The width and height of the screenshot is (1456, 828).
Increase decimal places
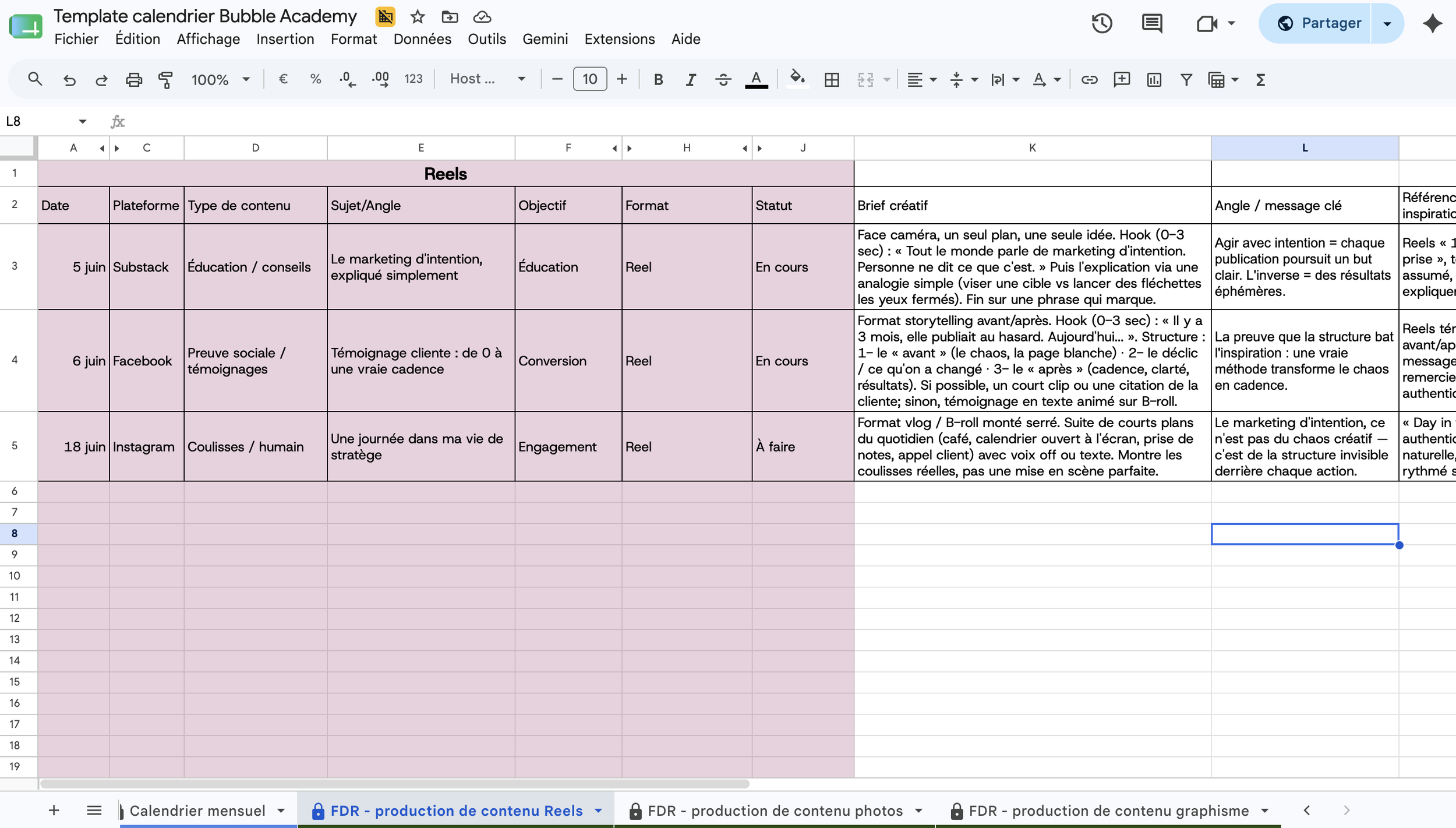click(381, 79)
